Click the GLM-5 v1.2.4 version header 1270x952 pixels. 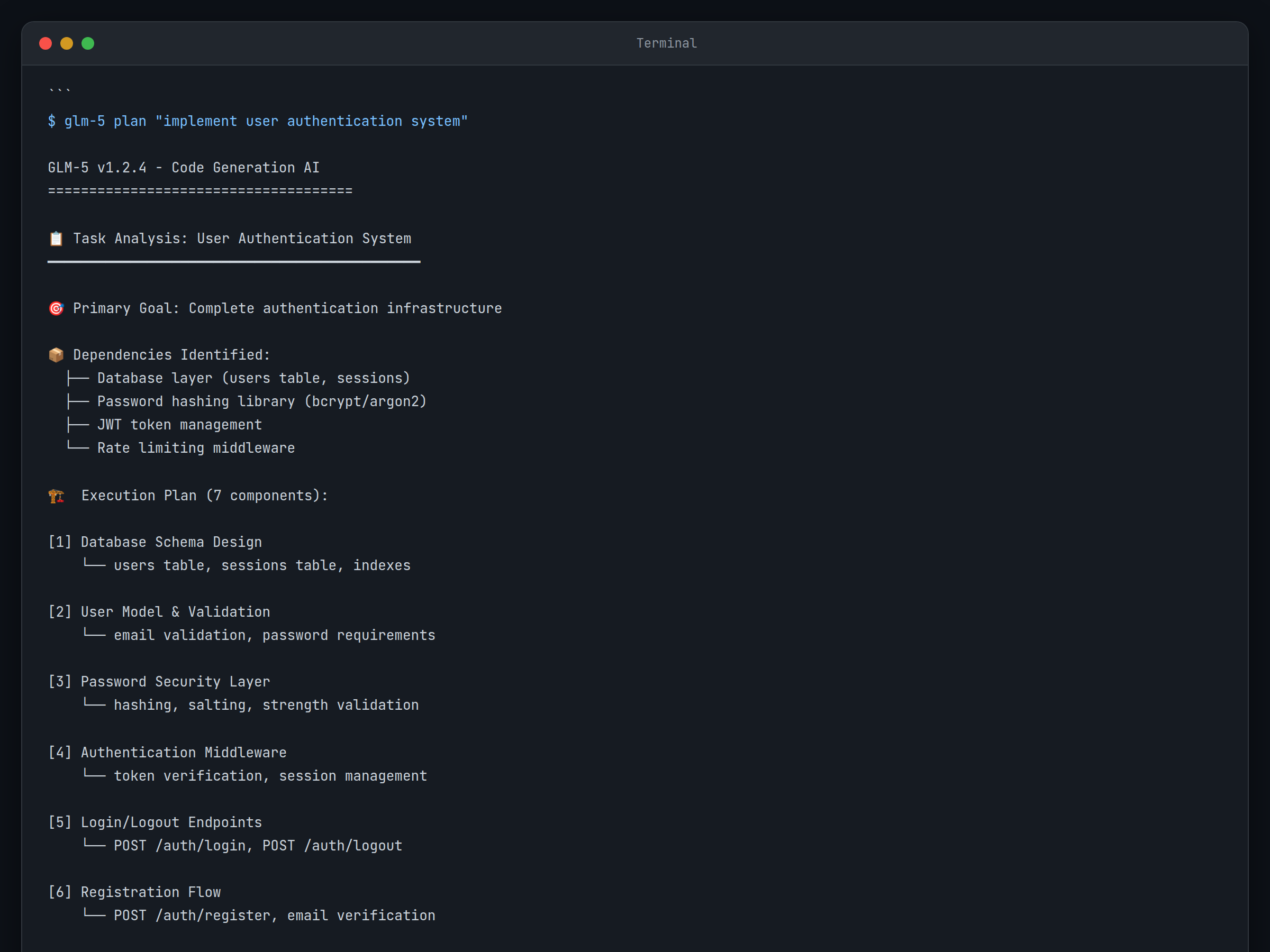click(183, 168)
